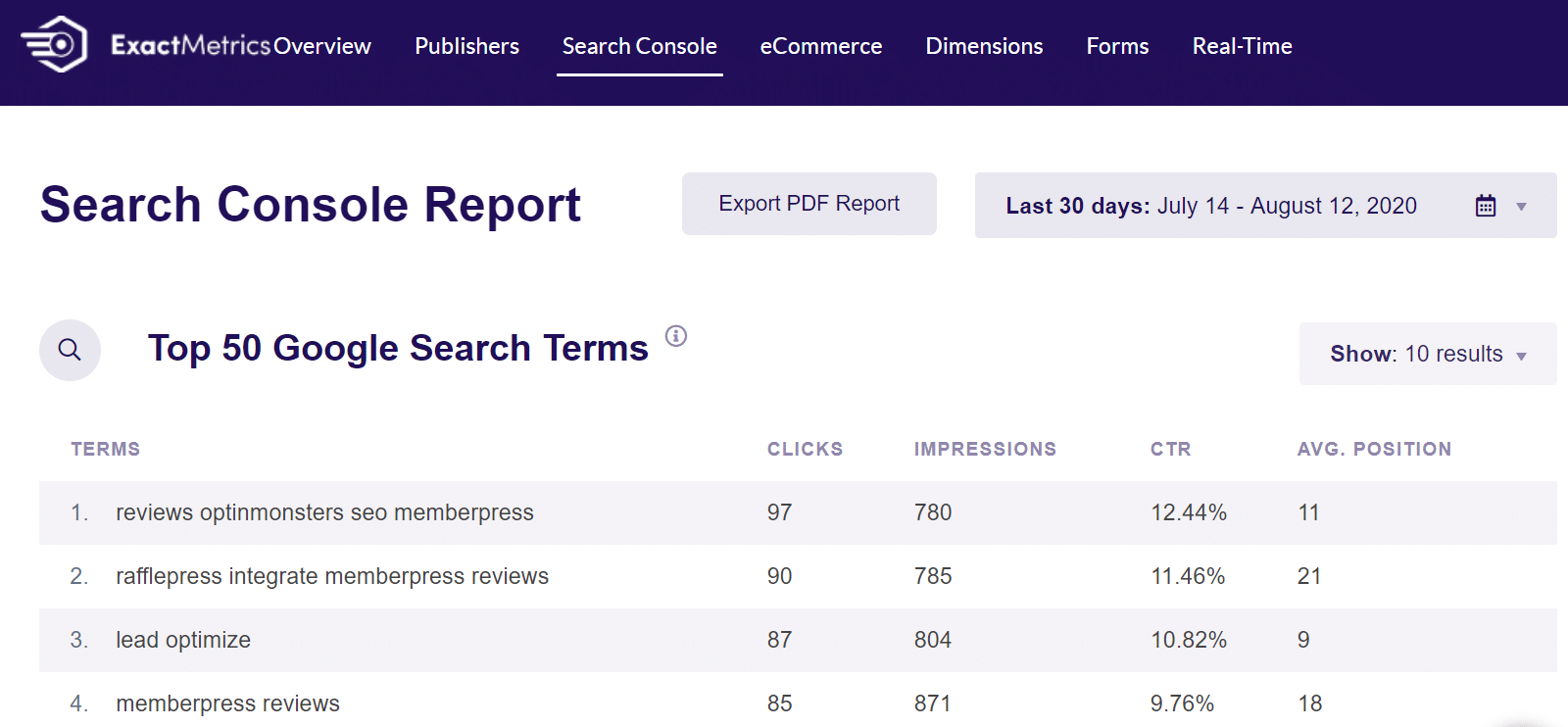Click the IMPRESSIONS column header

(985, 449)
